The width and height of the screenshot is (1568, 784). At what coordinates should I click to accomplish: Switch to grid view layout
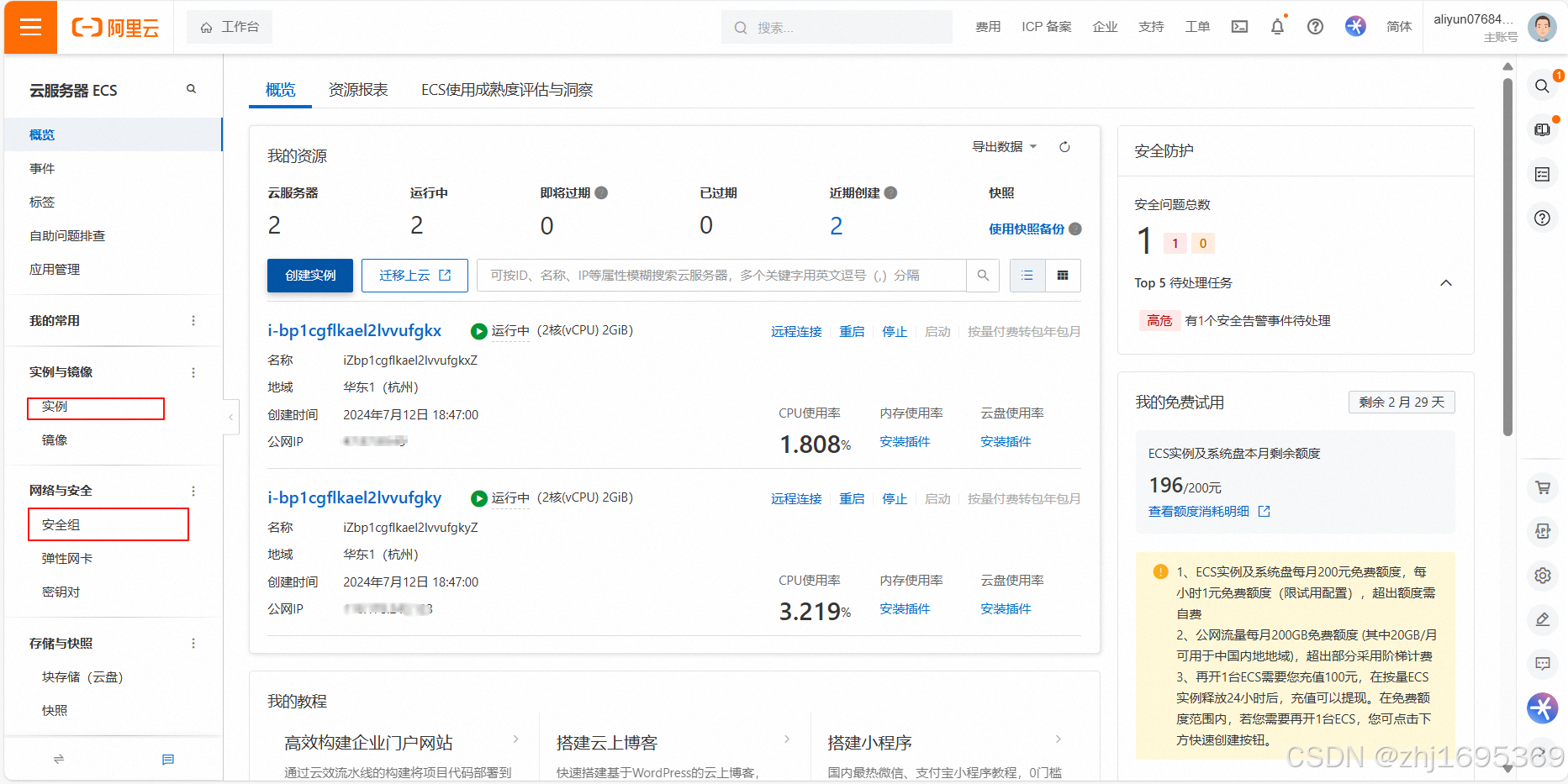click(x=1063, y=276)
